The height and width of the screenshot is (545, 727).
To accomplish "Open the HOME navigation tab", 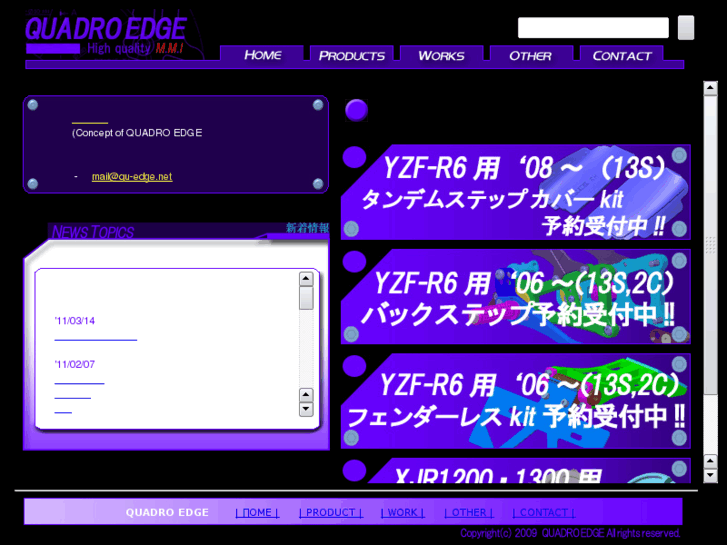I will pos(262,55).
